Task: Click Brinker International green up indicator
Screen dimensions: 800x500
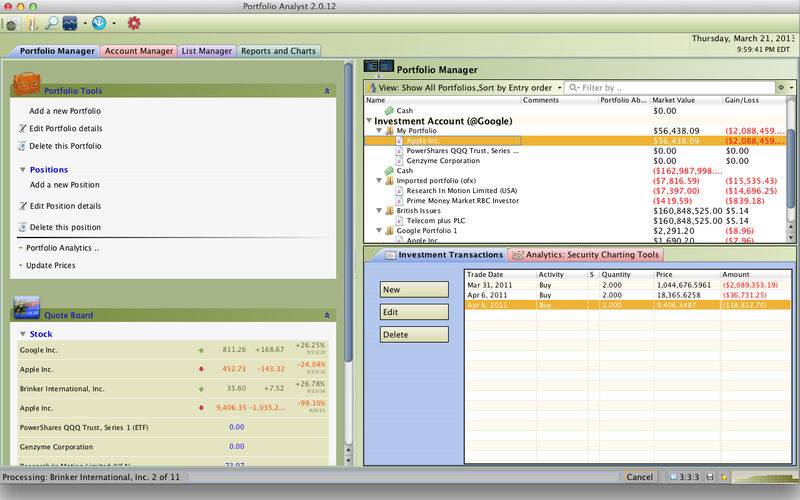Action: pos(201,389)
